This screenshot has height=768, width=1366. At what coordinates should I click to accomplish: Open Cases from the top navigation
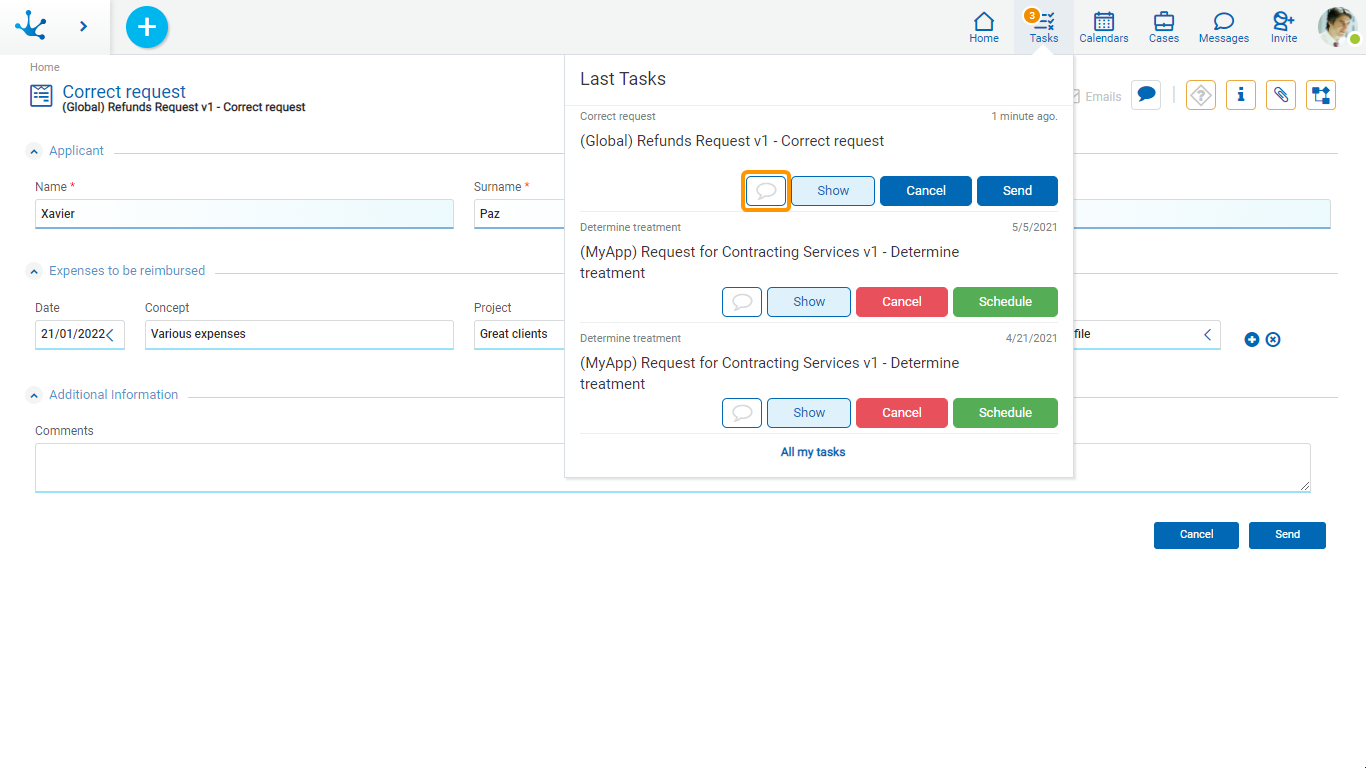coord(1163,27)
